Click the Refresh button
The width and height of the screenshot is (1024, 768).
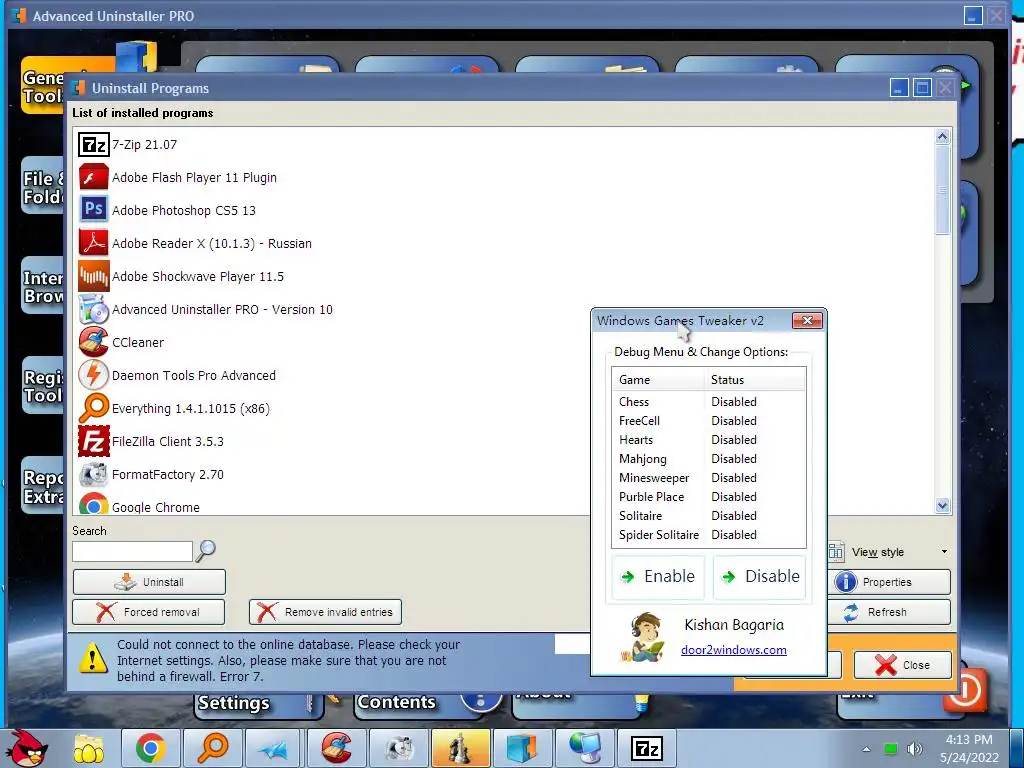(889, 612)
